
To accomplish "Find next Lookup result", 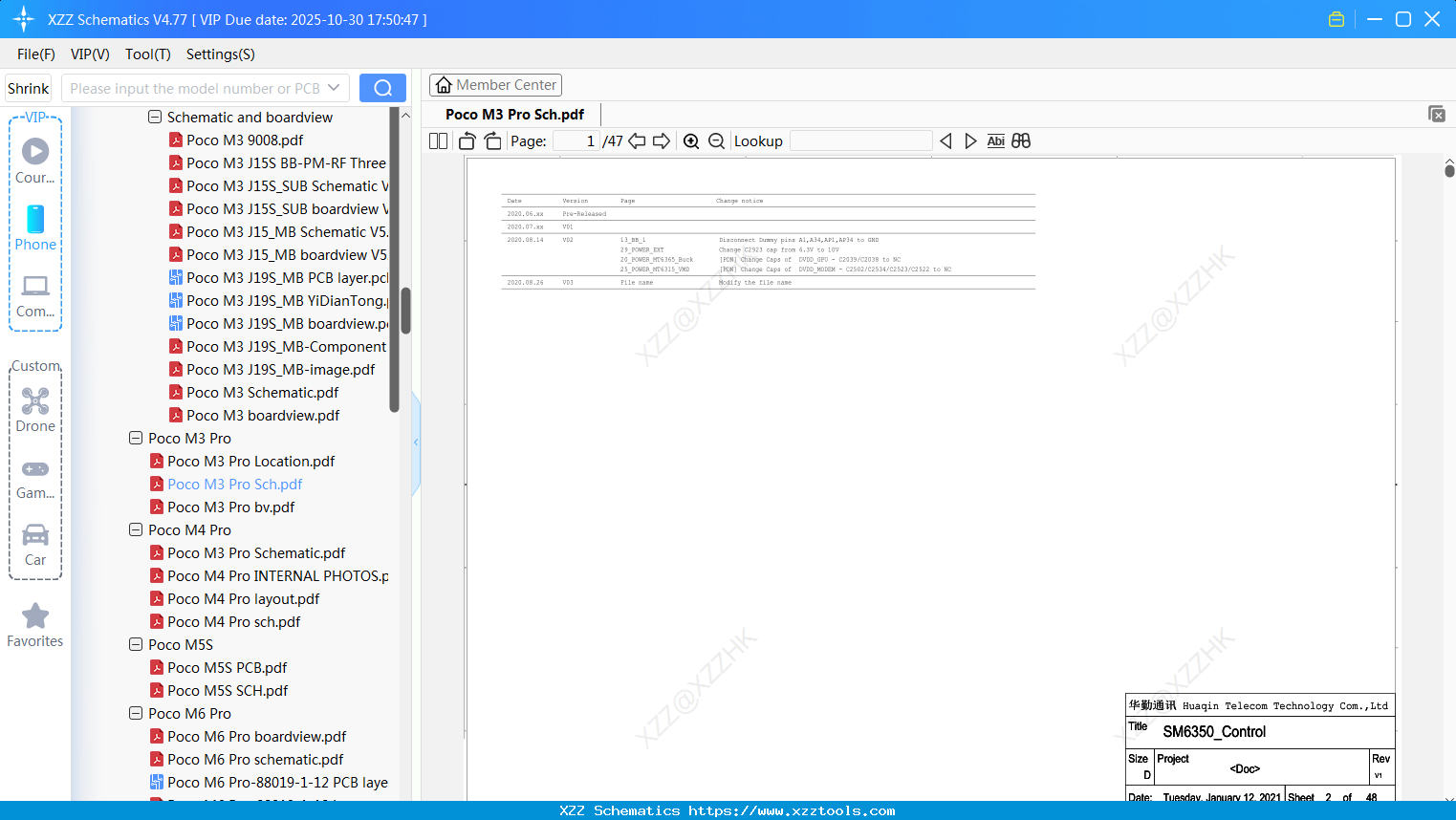I will (x=970, y=141).
